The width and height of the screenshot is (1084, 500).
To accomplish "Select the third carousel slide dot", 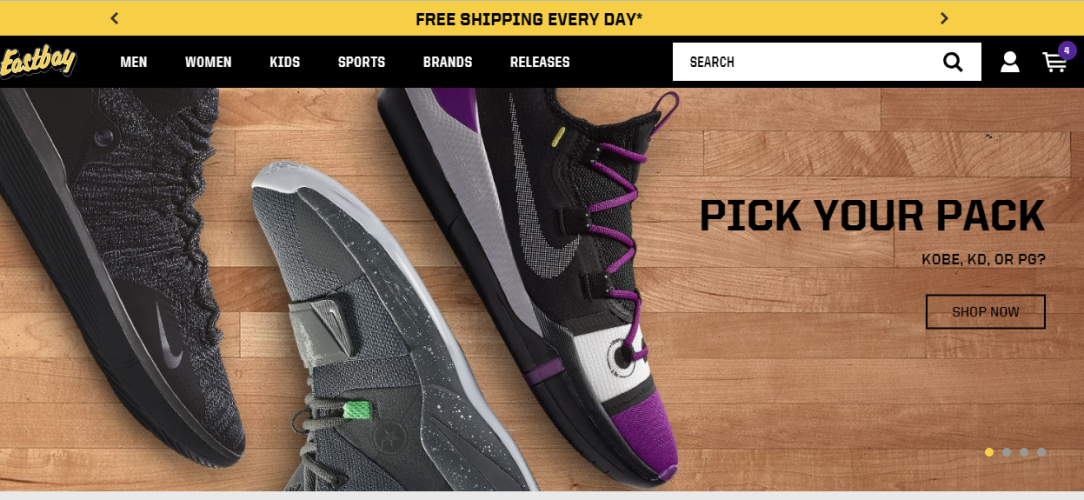I will 1024,452.
